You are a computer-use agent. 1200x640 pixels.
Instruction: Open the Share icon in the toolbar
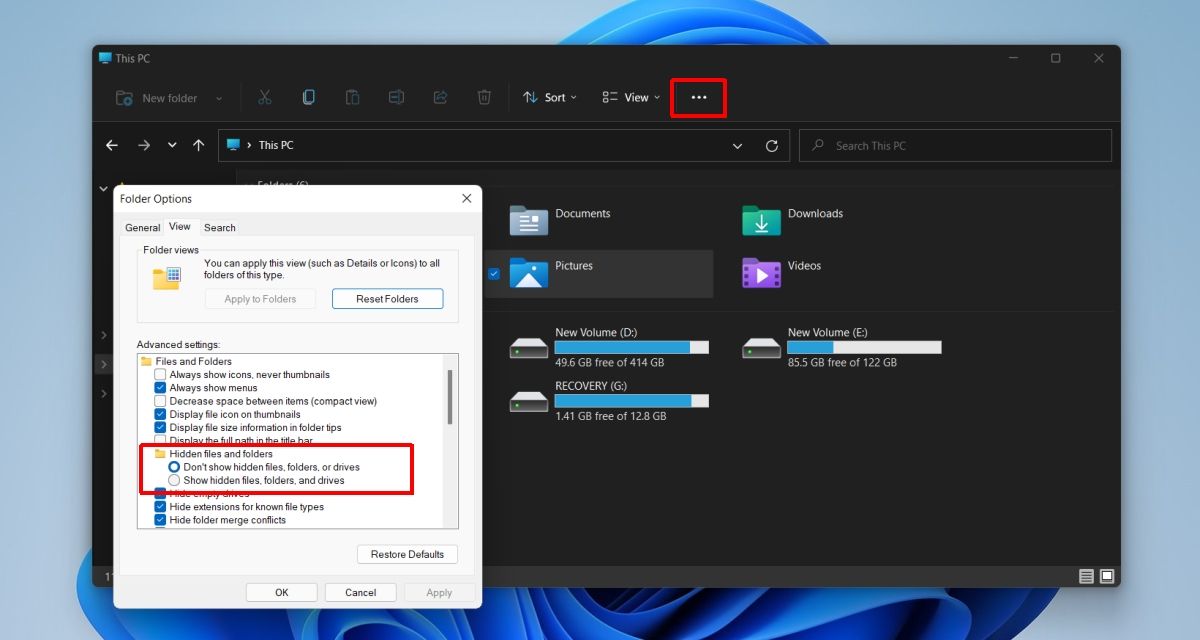pos(440,96)
